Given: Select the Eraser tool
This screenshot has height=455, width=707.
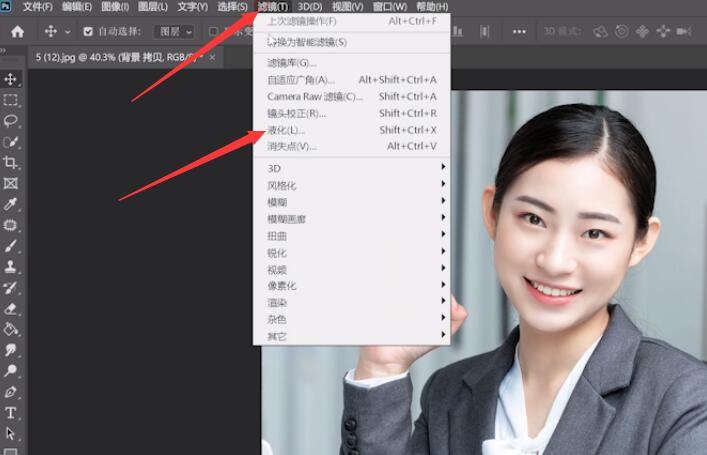Looking at the screenshot, I should coord(11,309).
